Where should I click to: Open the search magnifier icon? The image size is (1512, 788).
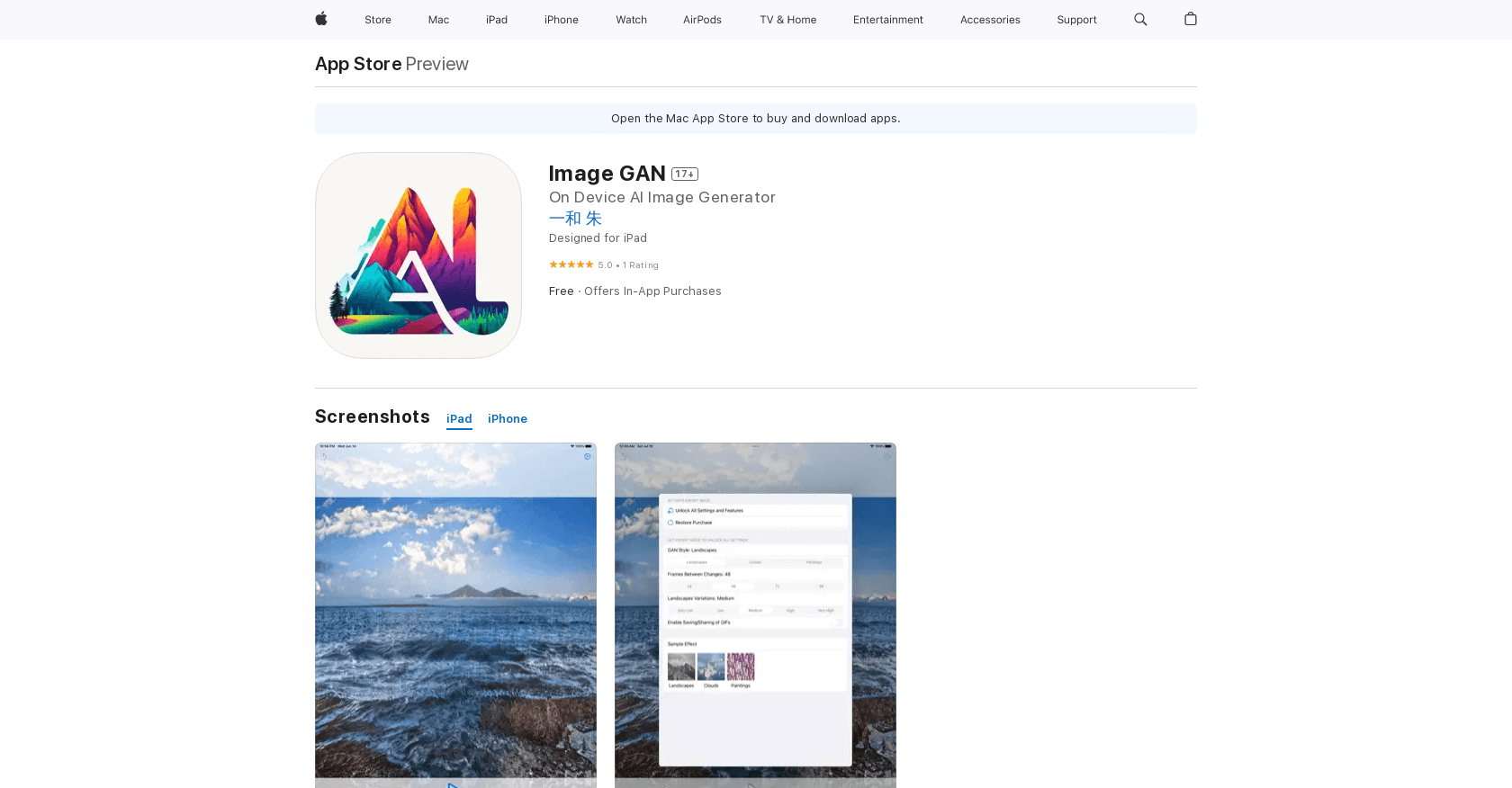coord(1140,19)
